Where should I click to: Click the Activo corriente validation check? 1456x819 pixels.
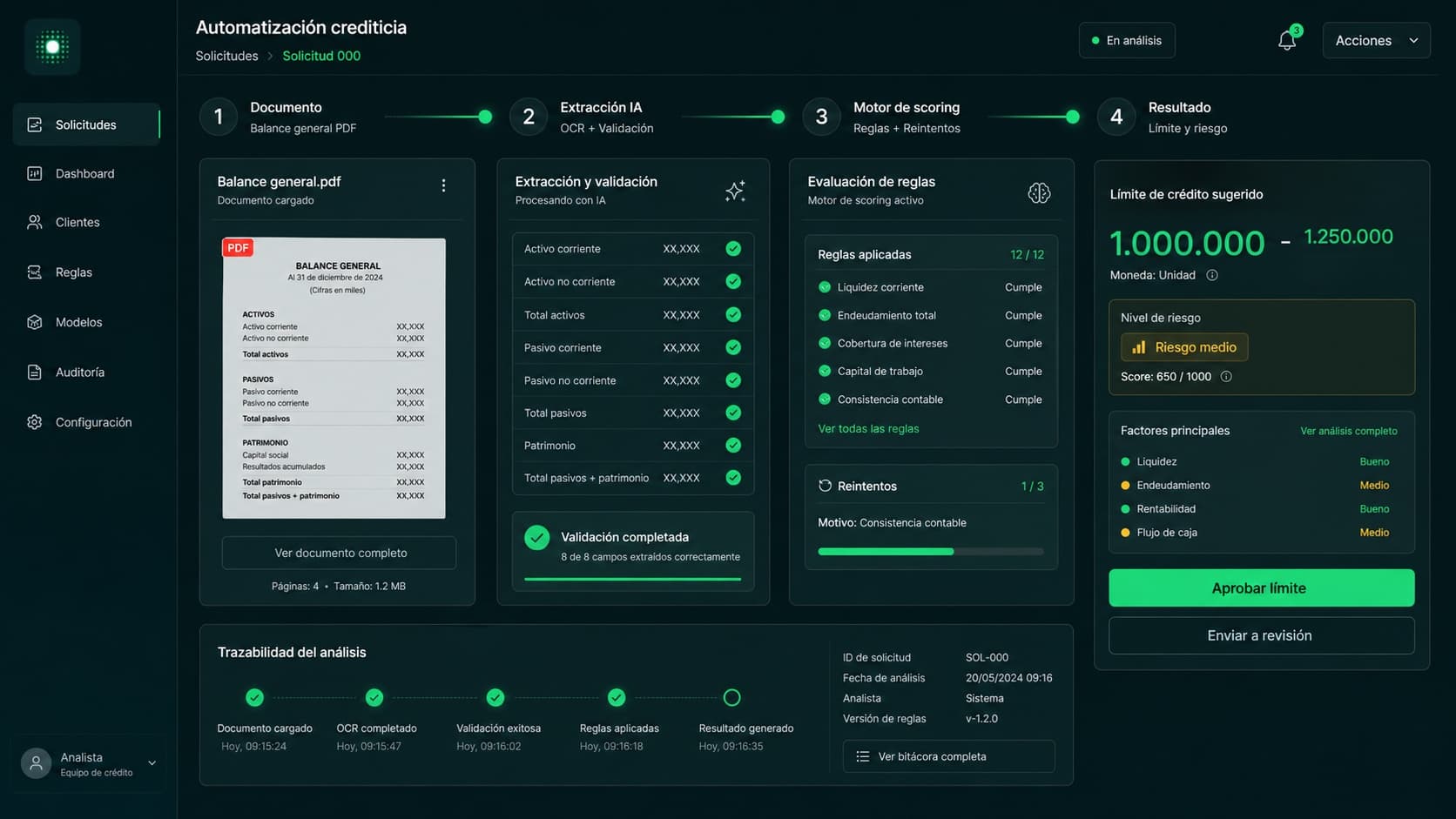(733, 249)
